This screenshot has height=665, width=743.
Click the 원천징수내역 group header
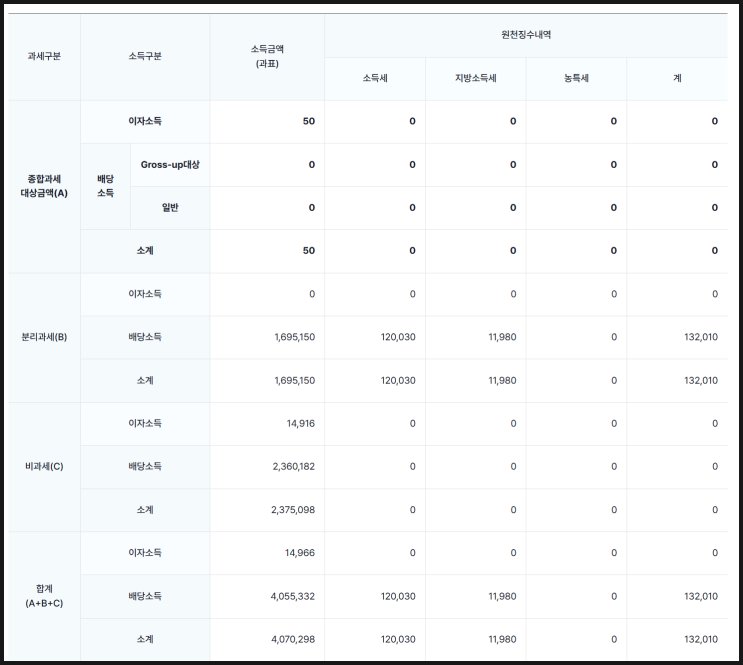(x=526, y=35)
